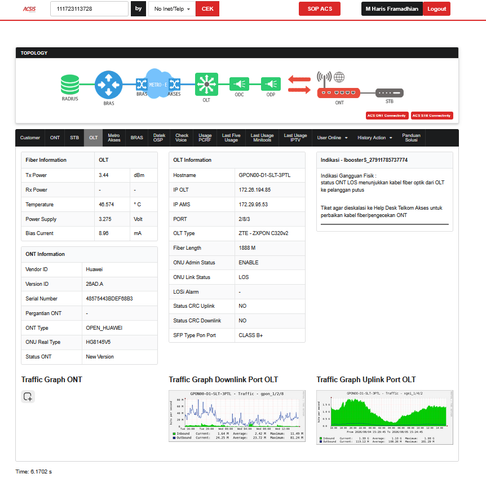Image resolution: width=486 pixels, height=500 pixels.
Task: Select the Power Supply value 3.275
Action: pos(105,219)
